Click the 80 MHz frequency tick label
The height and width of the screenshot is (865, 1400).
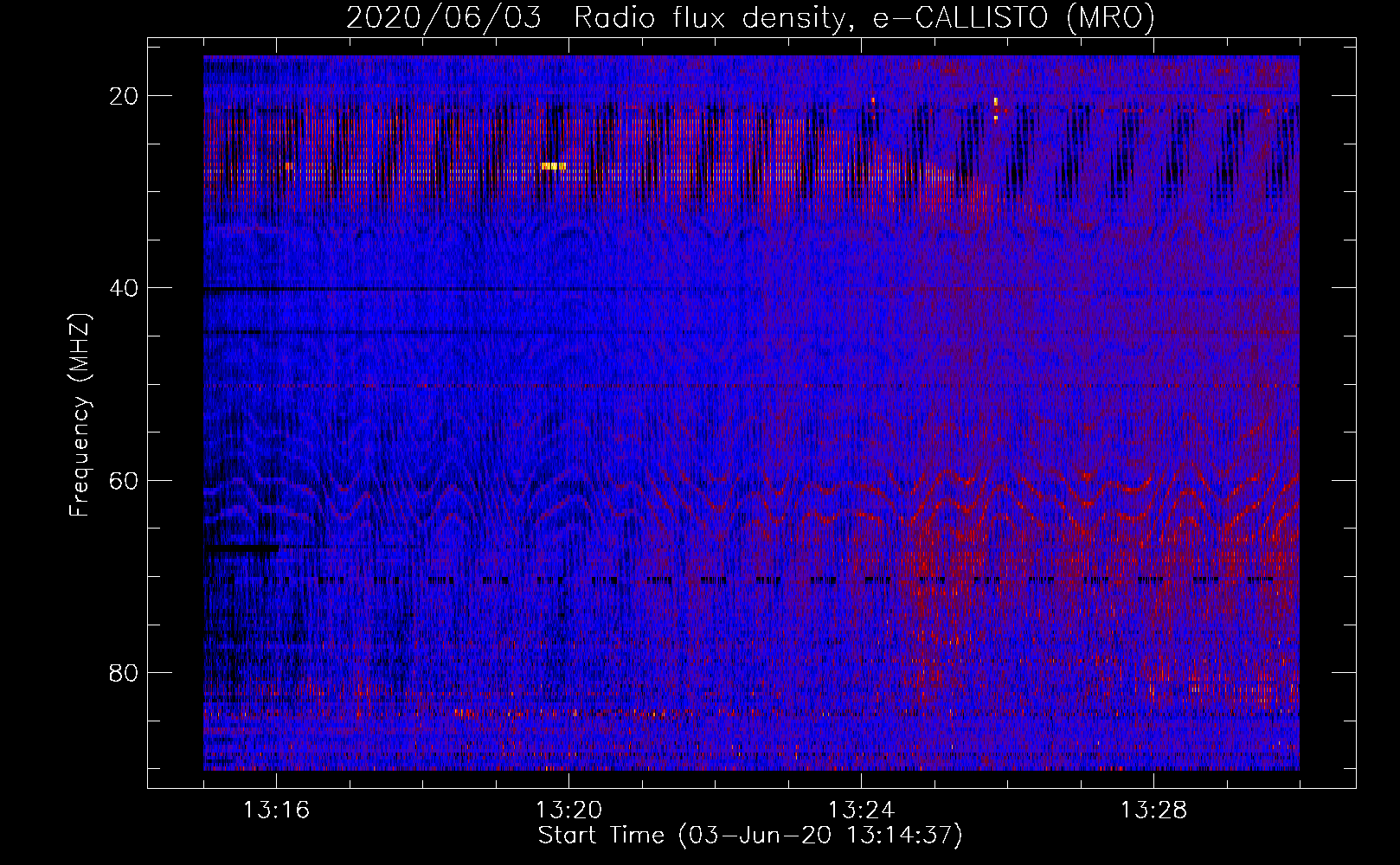124,672
